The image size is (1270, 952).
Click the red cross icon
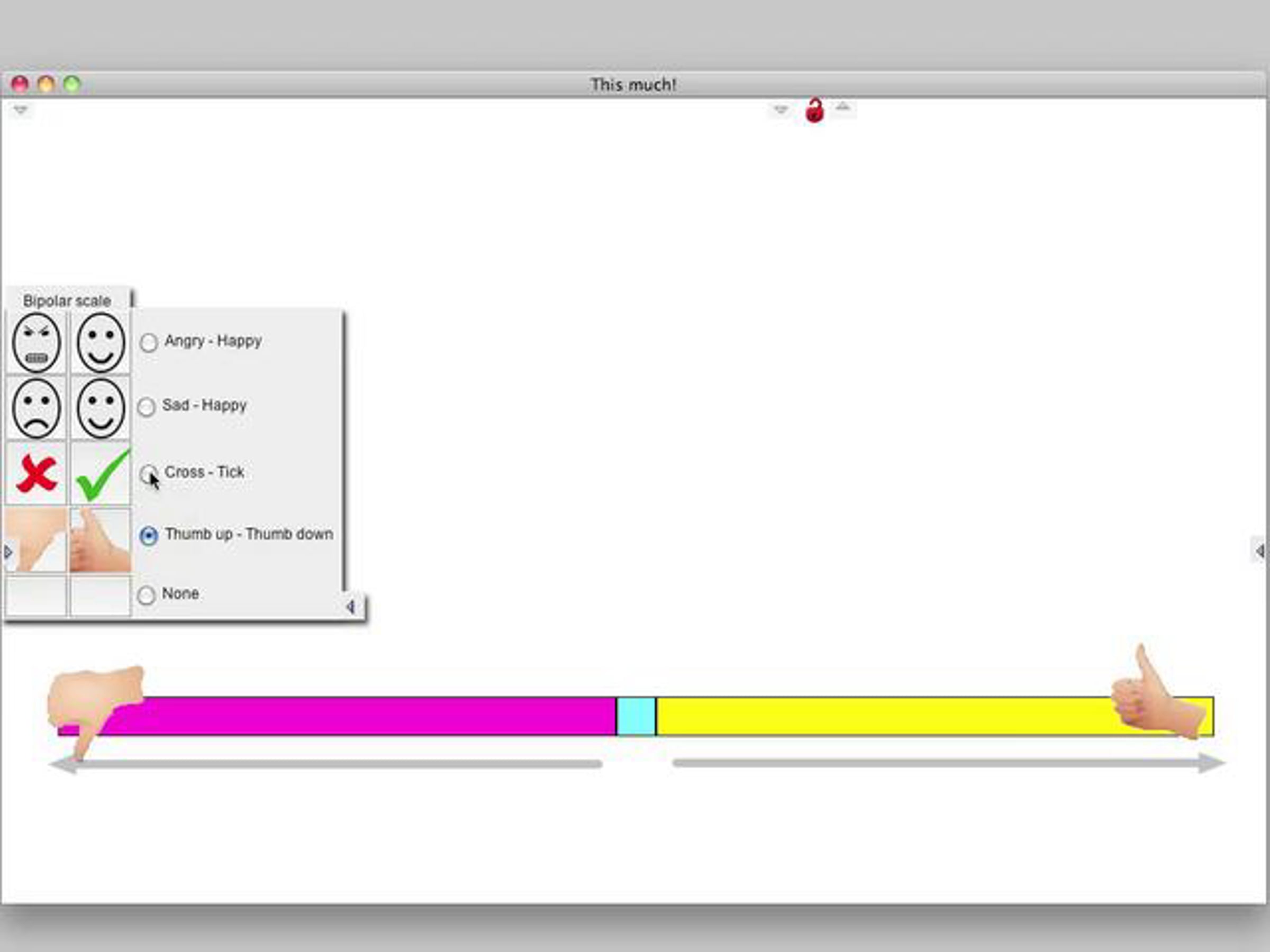(36, 474)
